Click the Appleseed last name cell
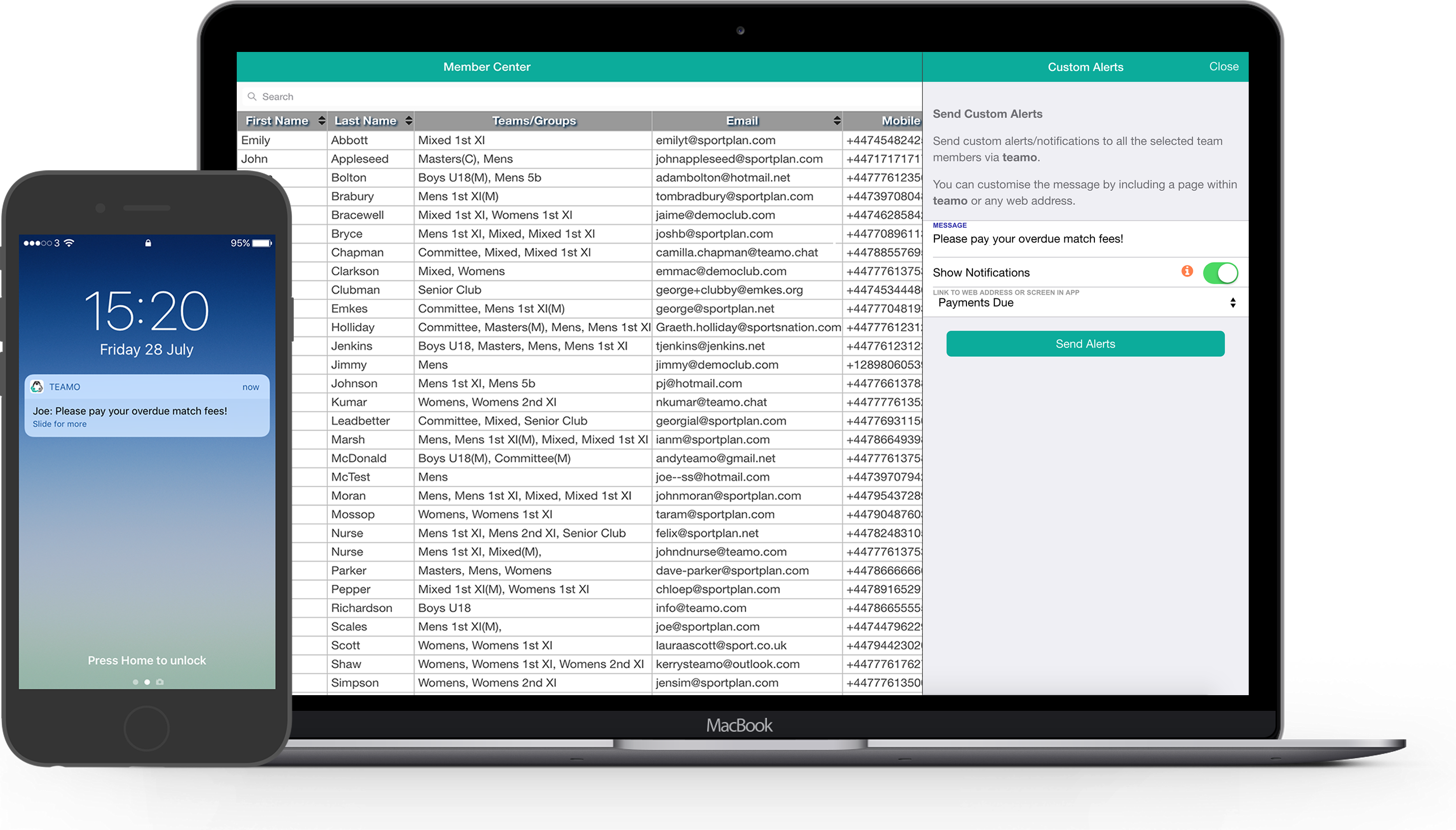The image size is (1456, 830). (x=371, y=159)
